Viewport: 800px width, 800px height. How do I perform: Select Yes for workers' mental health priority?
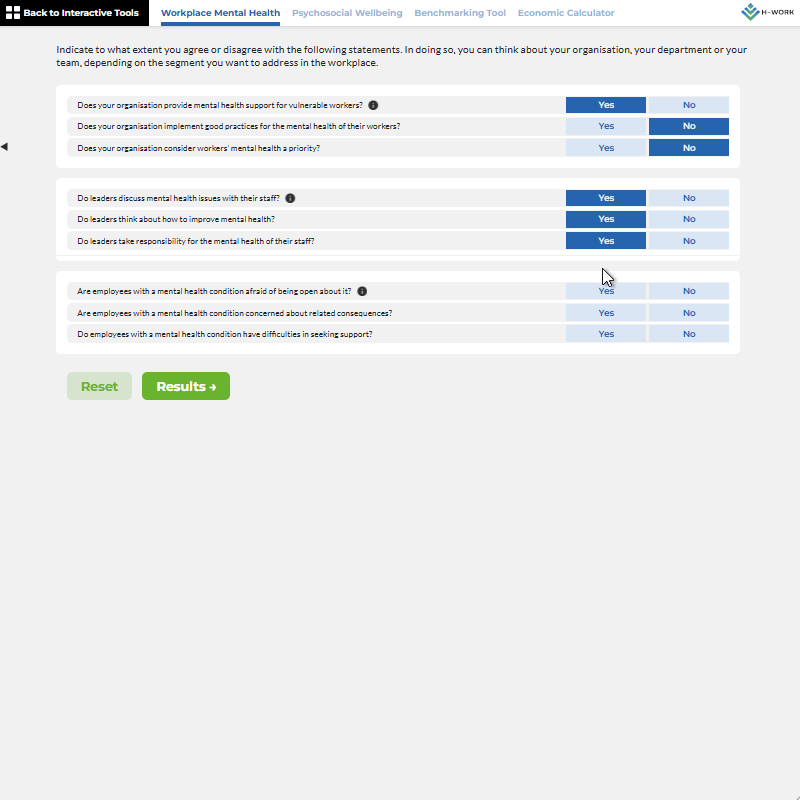[x=606, y=148]
